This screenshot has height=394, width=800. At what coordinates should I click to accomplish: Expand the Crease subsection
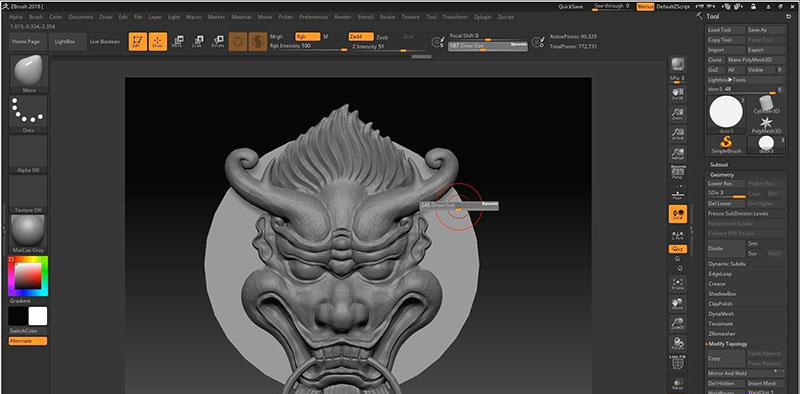(x=717, y=284)
